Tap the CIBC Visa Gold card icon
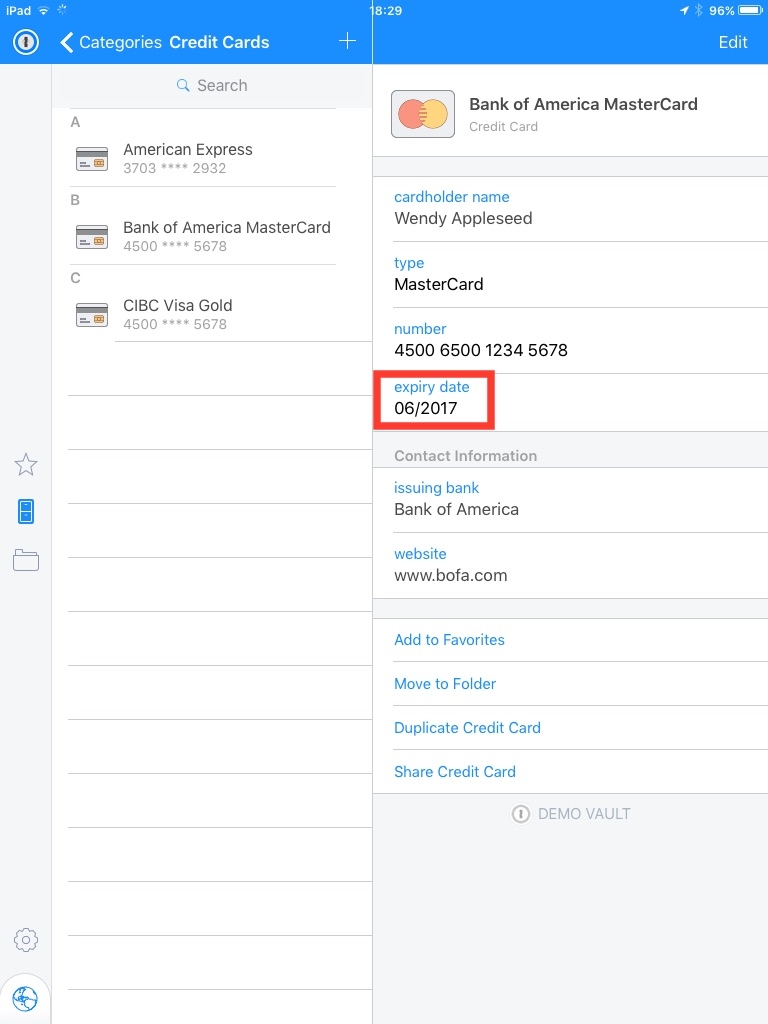 point(92,315)
